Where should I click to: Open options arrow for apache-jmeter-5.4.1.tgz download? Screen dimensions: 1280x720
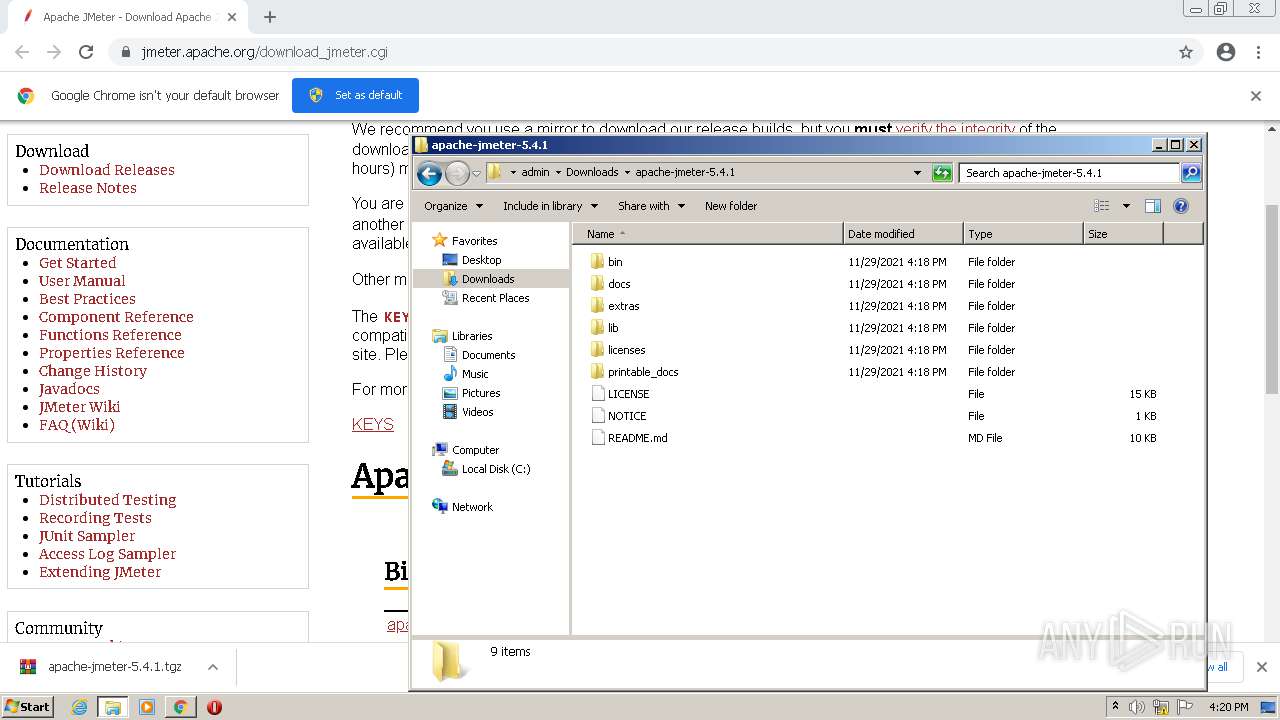[x=212, y=667]
